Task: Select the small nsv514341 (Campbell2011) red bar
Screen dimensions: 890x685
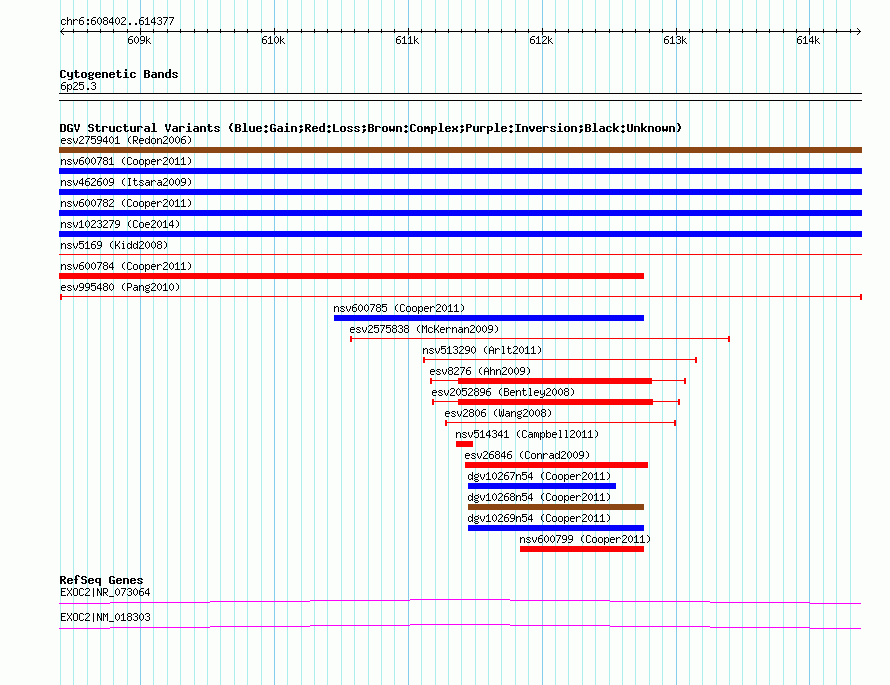Action: pos(464,444)
